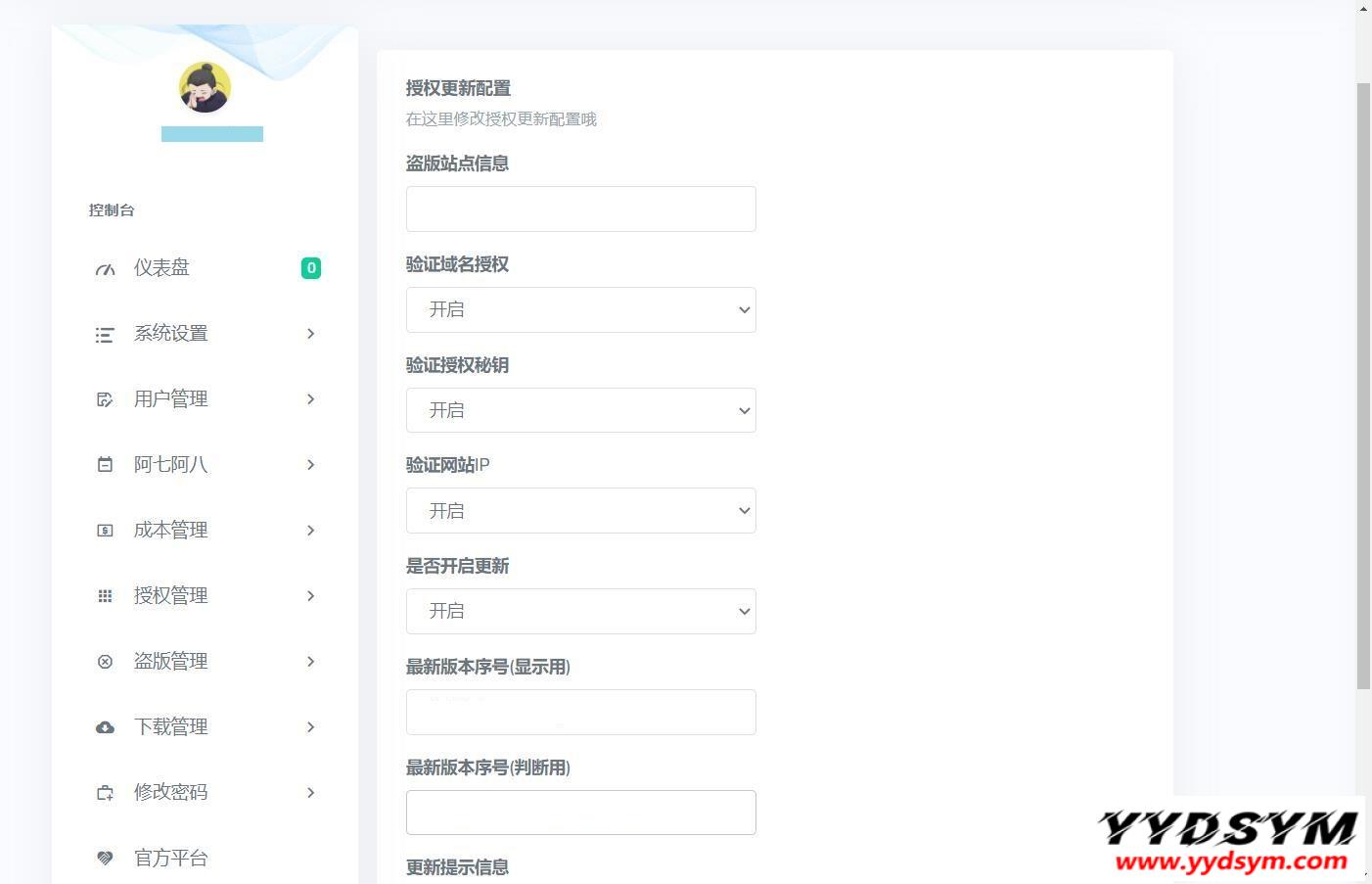Click the user avatar picture
This screenshot has height=884, width=1372.
[x=205, y=87]
